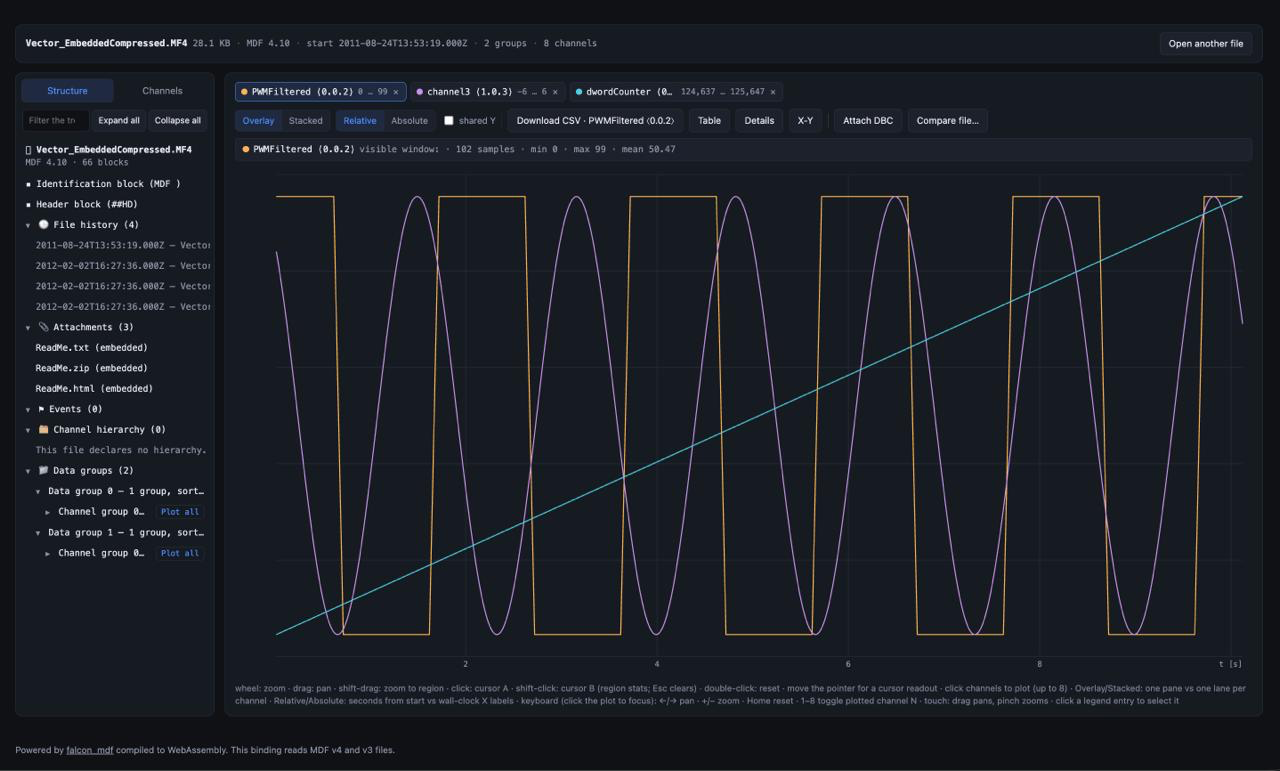Image resolution: width=1280 pixels, height=771 pixels.
Task: Click Expand all button
Action: point(119,120)
